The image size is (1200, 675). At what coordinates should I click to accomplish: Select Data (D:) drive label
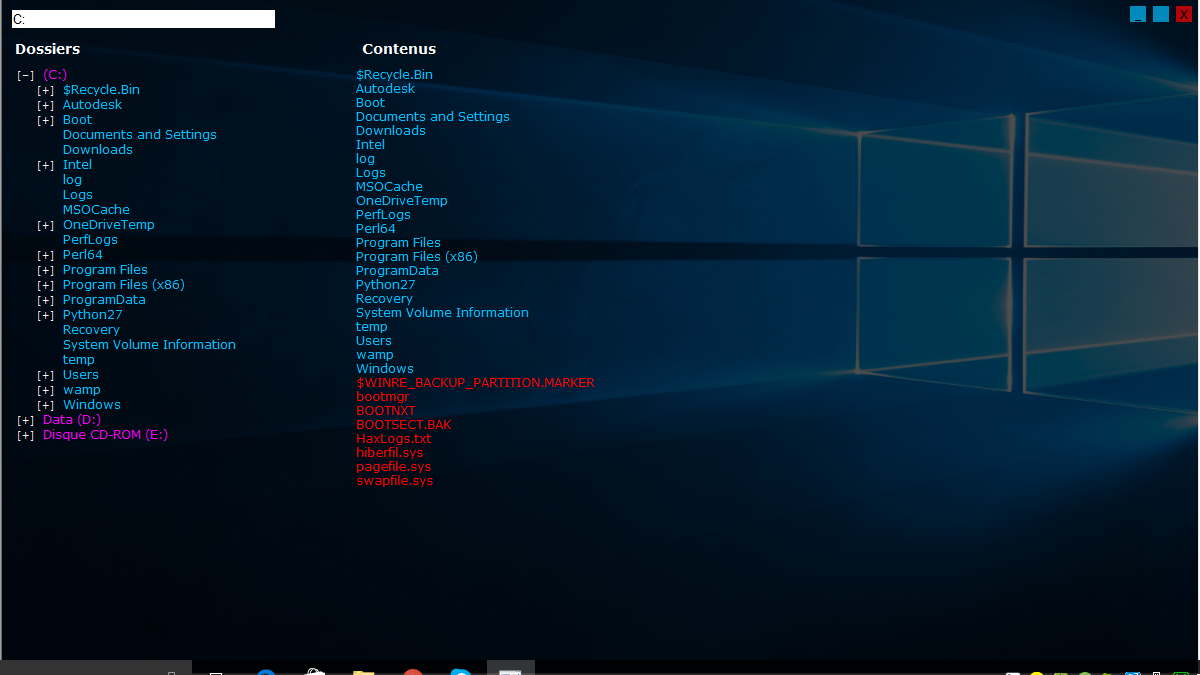72,420
